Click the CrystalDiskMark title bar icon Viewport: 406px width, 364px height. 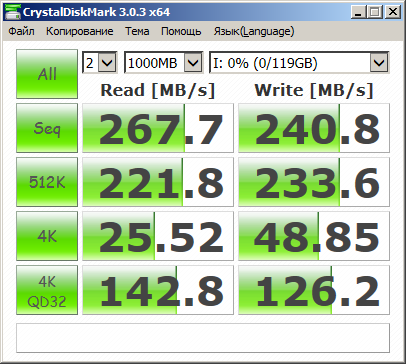(x=12, y=12)
